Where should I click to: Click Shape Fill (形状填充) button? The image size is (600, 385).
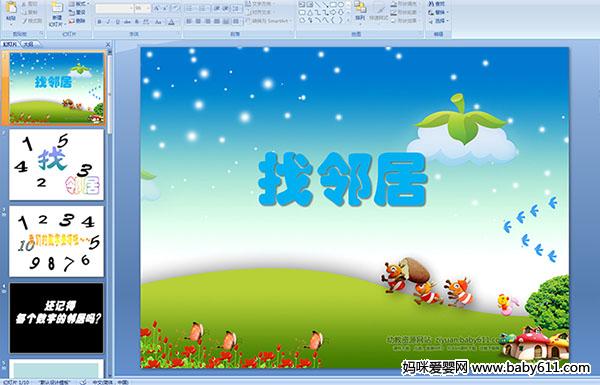pos(404,4)
